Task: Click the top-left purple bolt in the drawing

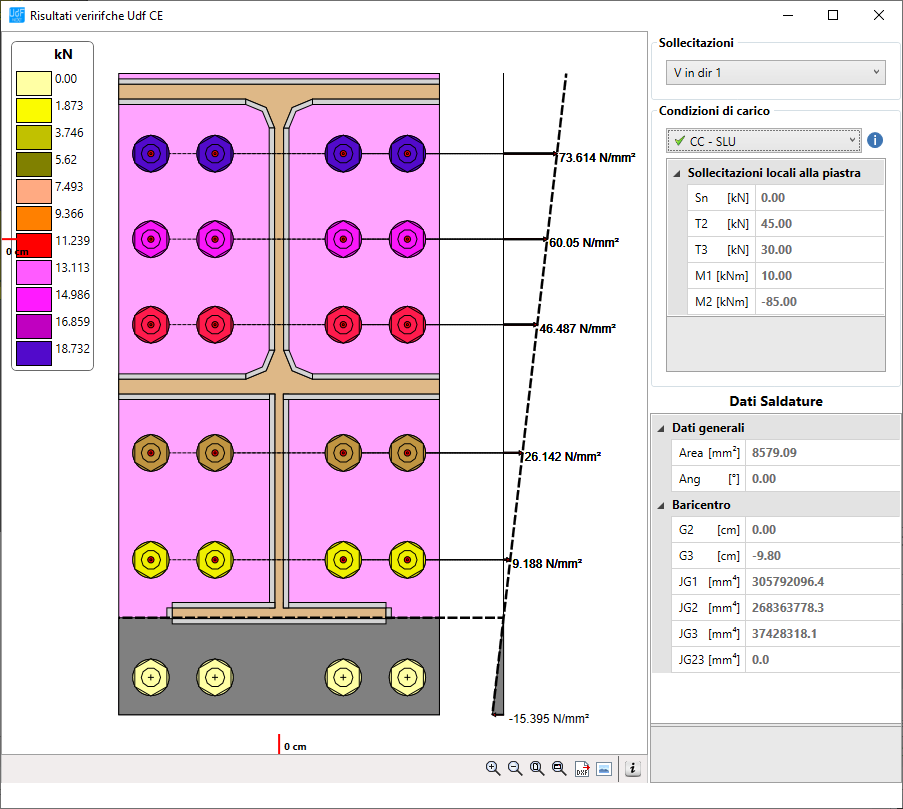Action: pos(150,153)
